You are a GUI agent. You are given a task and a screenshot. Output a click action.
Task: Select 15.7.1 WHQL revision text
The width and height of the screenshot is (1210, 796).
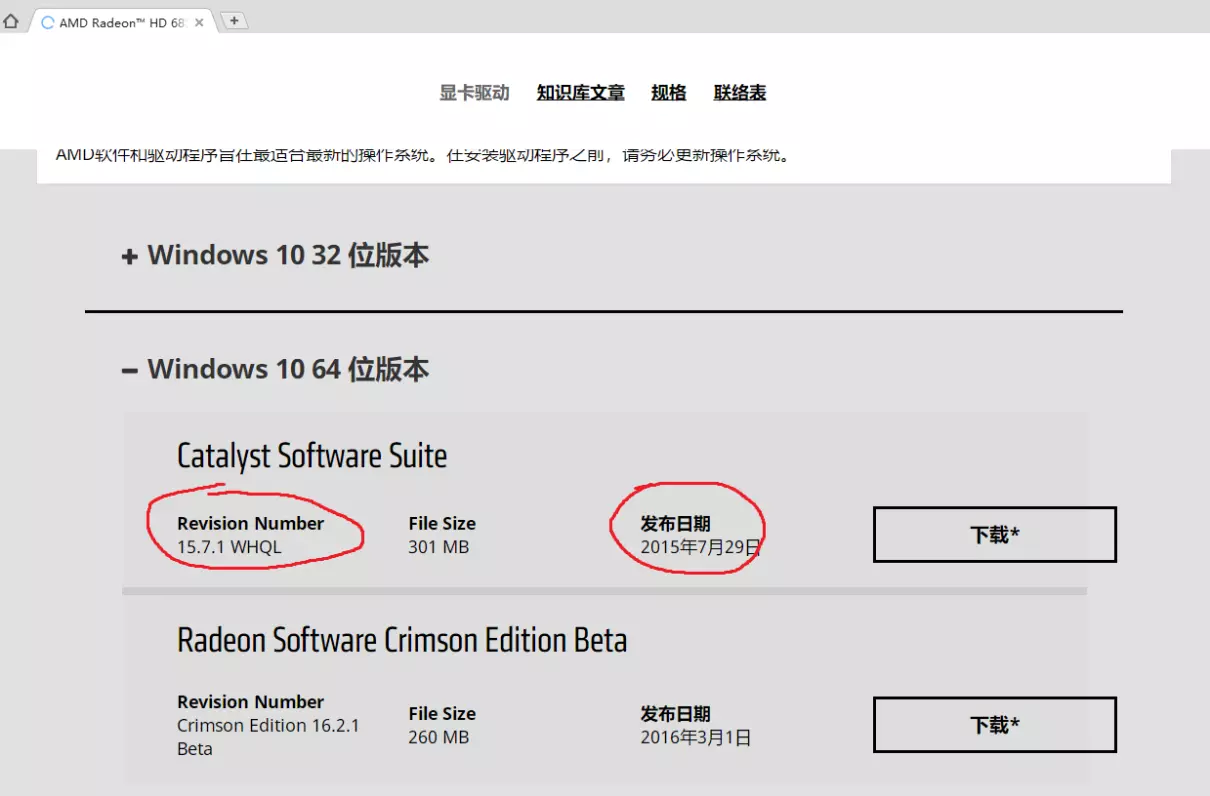coord(229,547)
